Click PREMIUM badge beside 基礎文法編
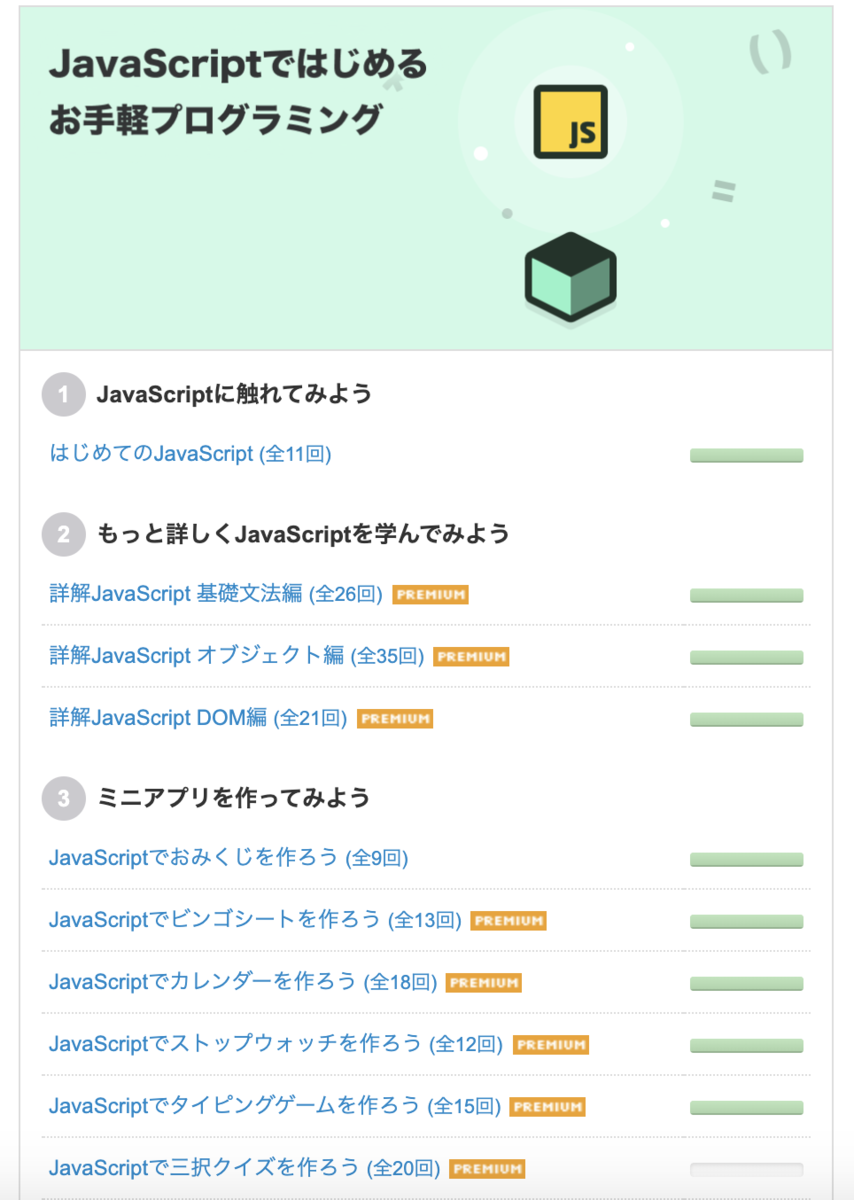Screen dimensions: 854x1200 (x=431, y=595)
